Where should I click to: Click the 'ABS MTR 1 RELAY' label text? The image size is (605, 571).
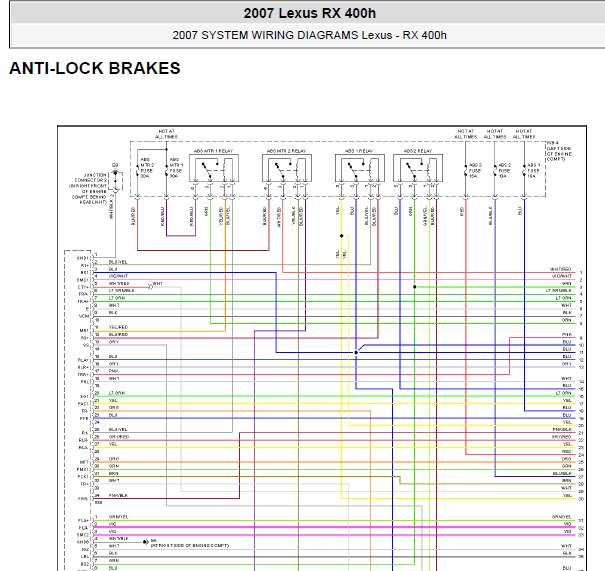[213, 151]
